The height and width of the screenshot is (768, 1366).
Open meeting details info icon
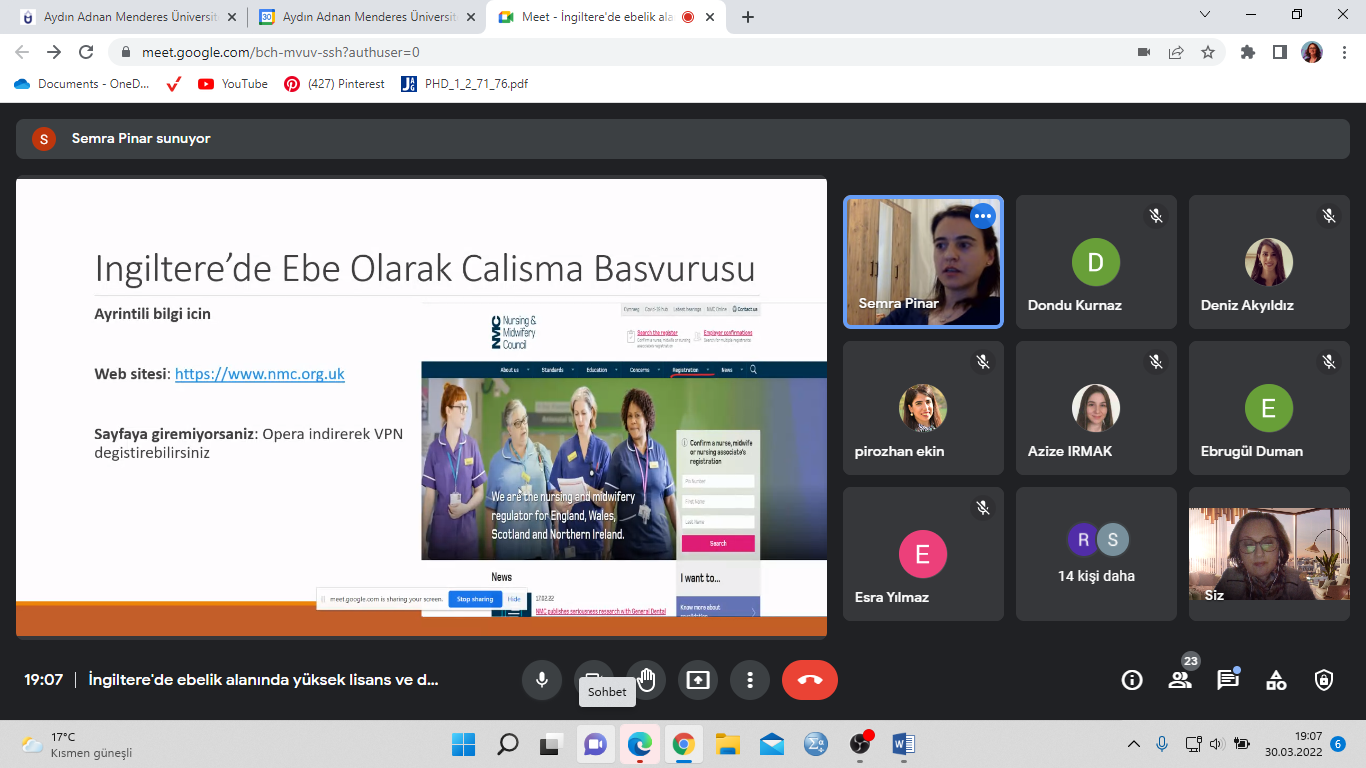click(1132, 680)
